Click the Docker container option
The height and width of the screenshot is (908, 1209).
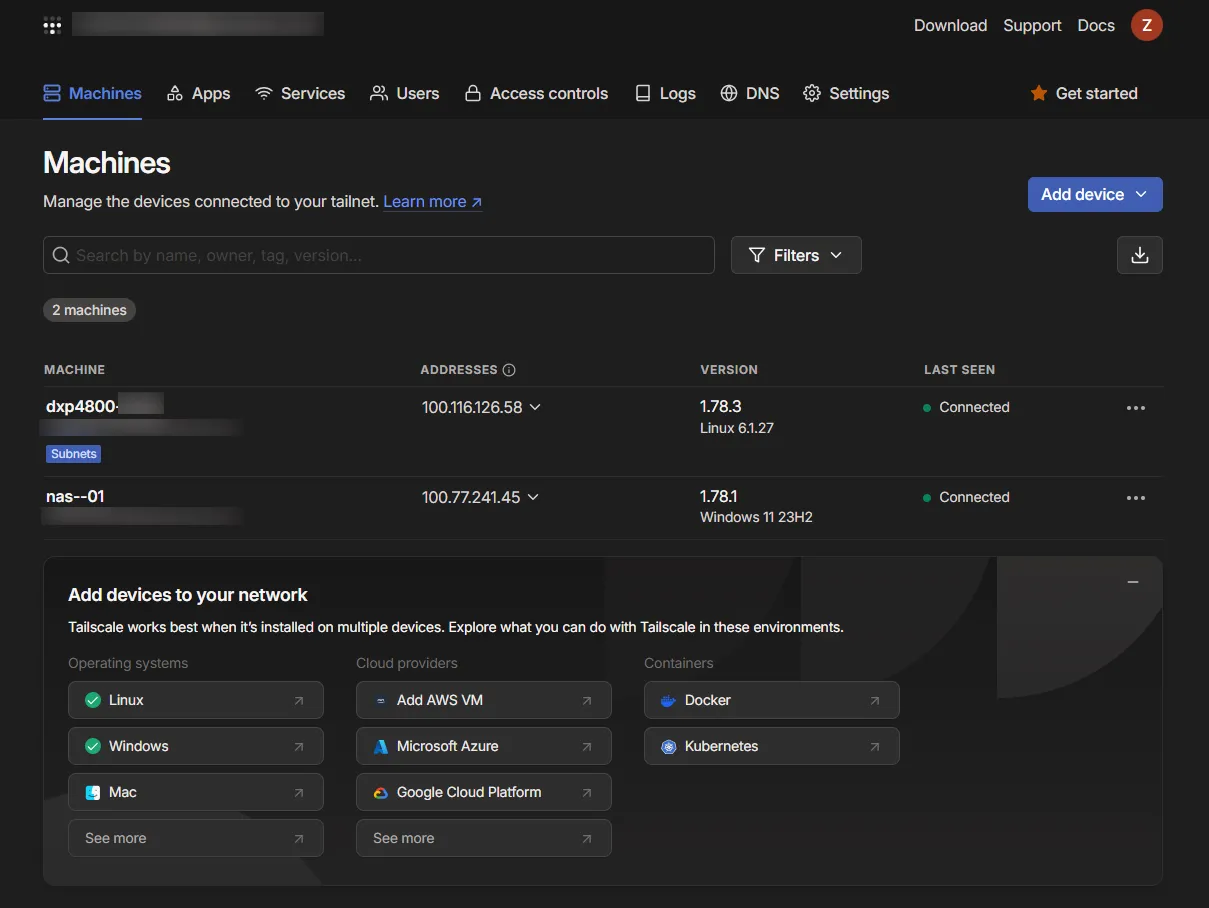[x=771, y=700]
